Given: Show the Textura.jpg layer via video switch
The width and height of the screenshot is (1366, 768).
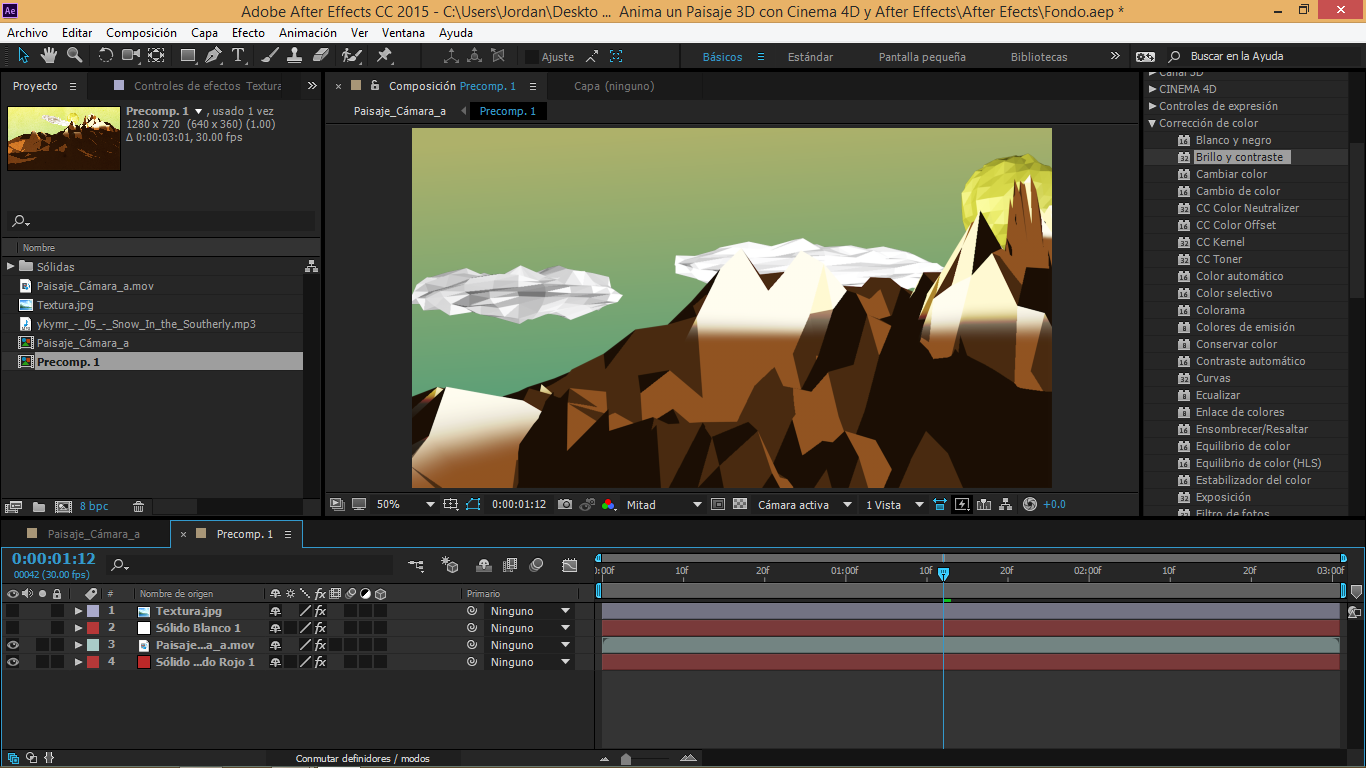Looking at the screenshot, I should click(x=13, y=611).
